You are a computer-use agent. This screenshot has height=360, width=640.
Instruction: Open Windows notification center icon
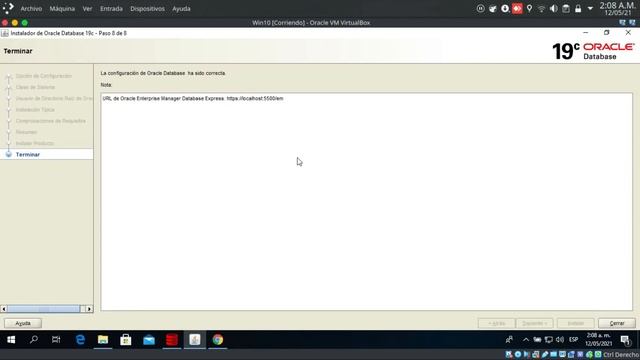tap(625, 340)
